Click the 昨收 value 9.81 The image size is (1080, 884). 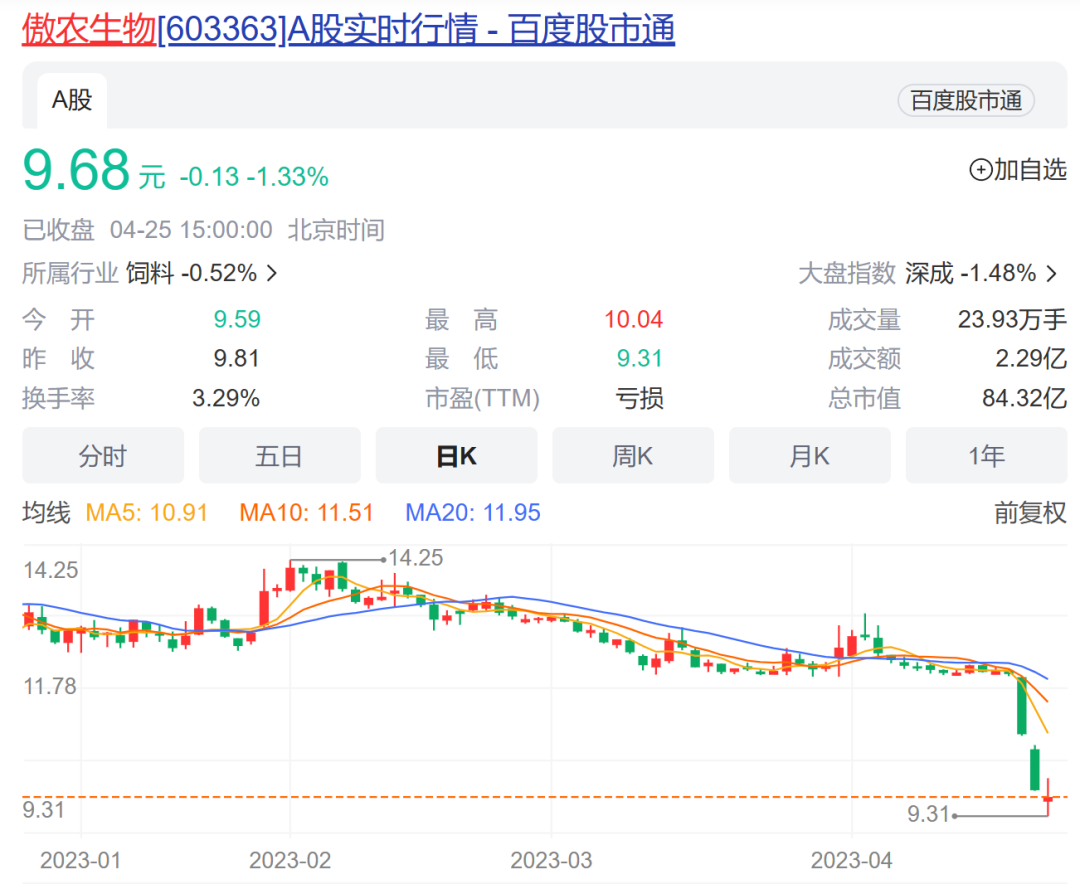tap(236, 359)
